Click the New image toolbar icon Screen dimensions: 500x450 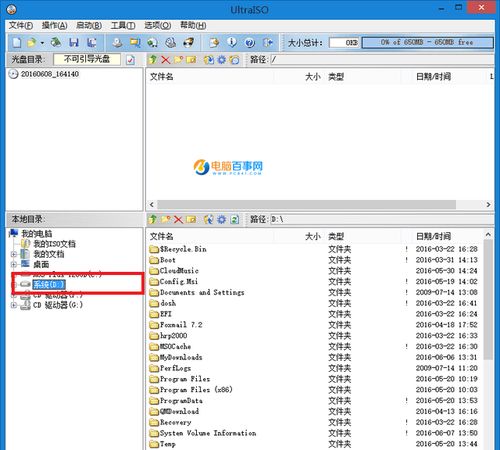point(17,42)
